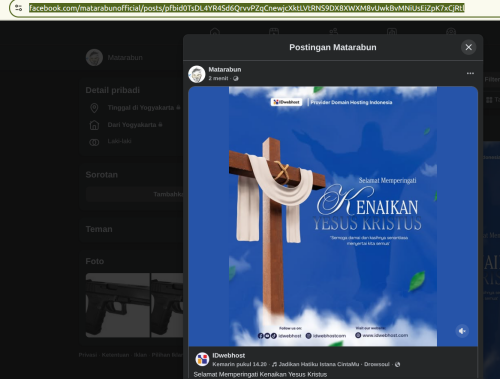Click the Privasi footer link
The width and height of the screenshot is (500, 379).
coord(88,355)
